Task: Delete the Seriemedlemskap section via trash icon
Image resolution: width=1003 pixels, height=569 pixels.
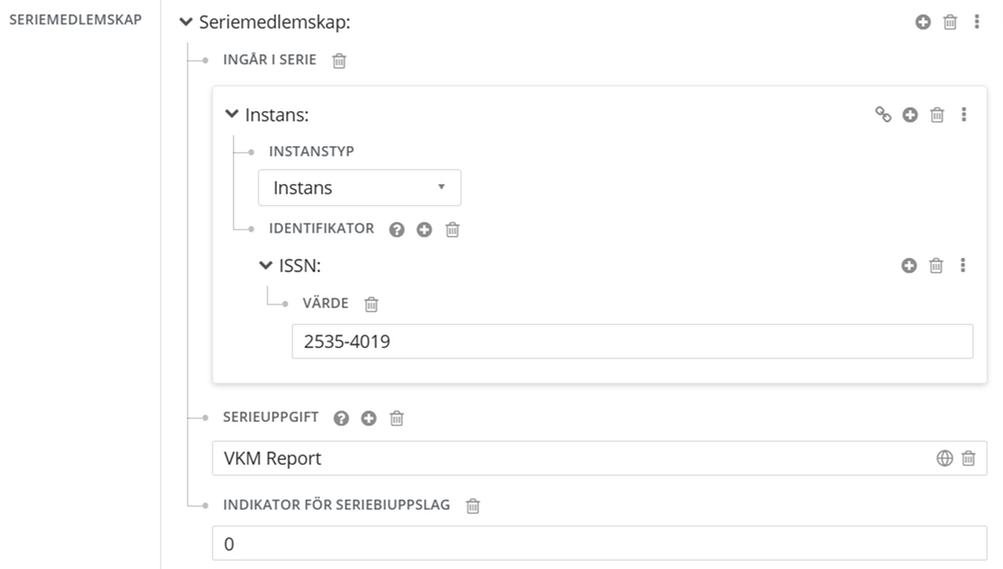Action: [x=950, y=21]
